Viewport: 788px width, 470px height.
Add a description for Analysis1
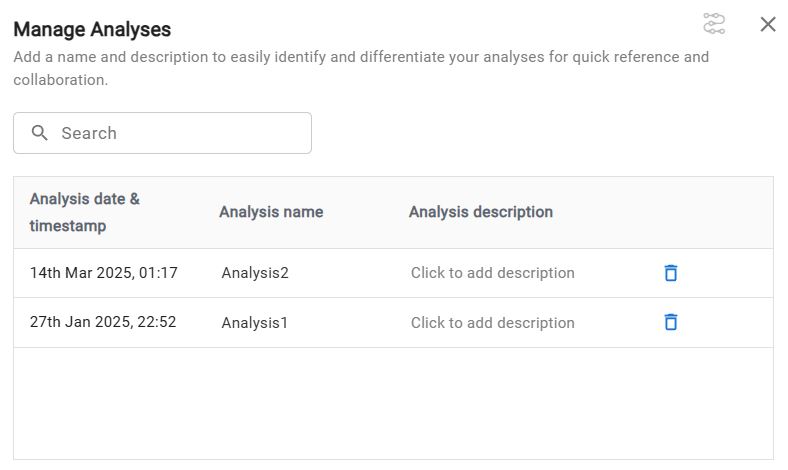pyautogui.click(x=492, y=323)
